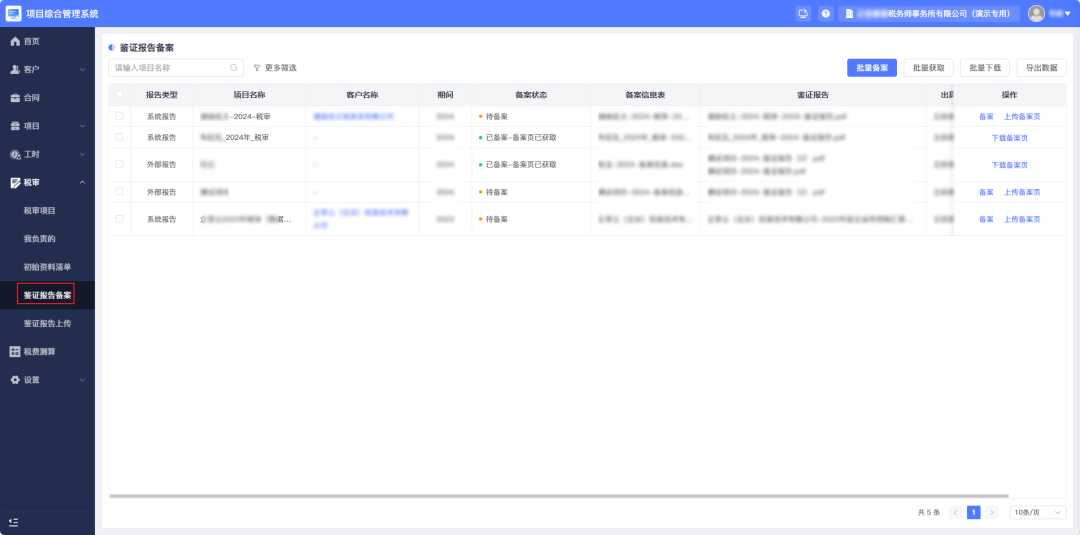This screenshot has width=1080, height=535.
Task: Click 备案 link in the 2023 row
Action: 986,219
